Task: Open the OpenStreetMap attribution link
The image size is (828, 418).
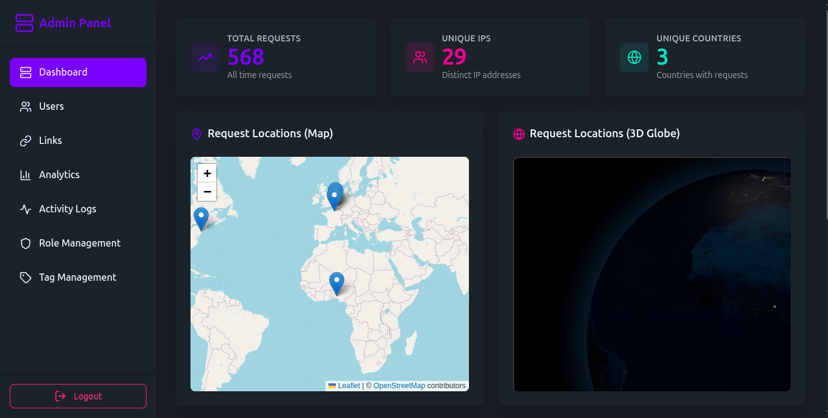Action: click(x=399, y=386)
